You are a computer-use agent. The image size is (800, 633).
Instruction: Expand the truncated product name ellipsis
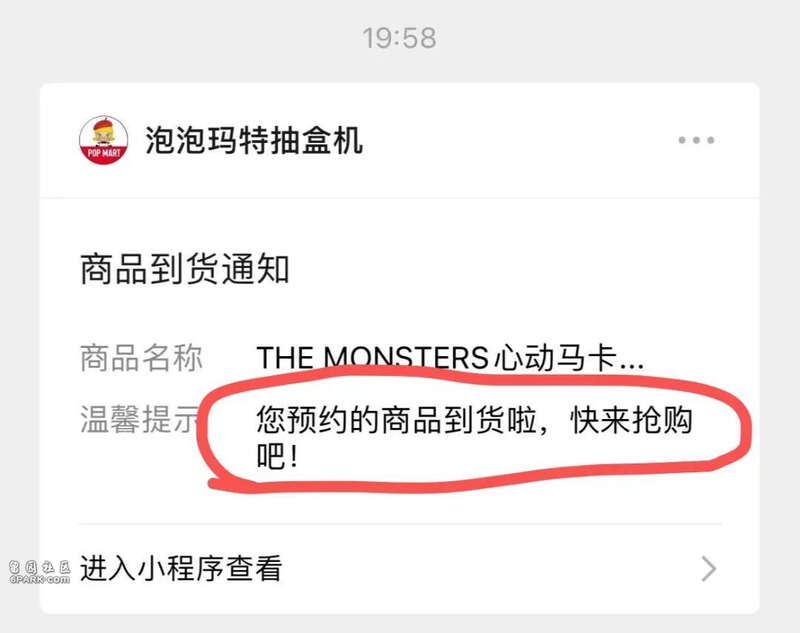point(632,365)
